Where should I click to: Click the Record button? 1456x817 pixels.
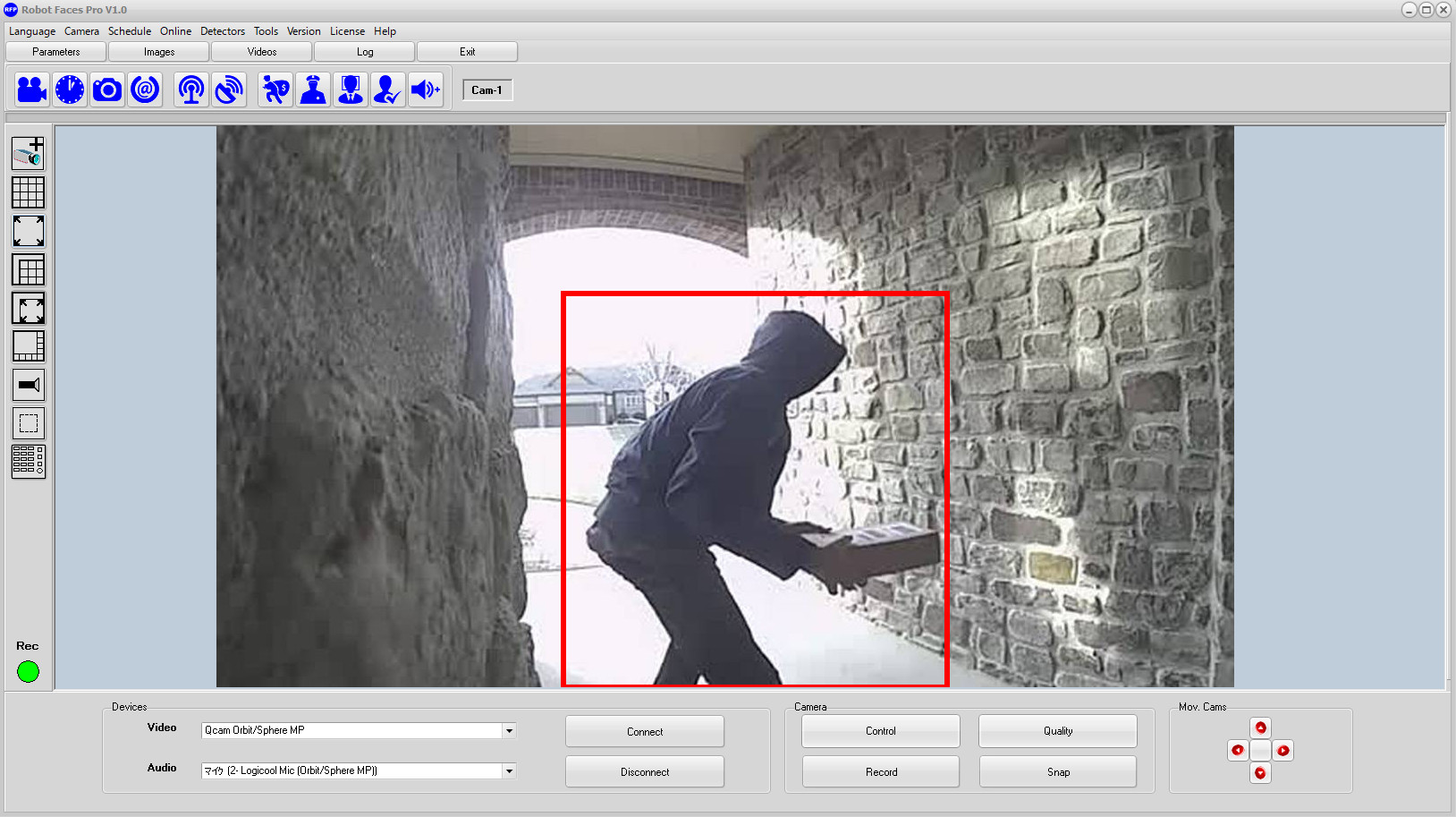881,771
